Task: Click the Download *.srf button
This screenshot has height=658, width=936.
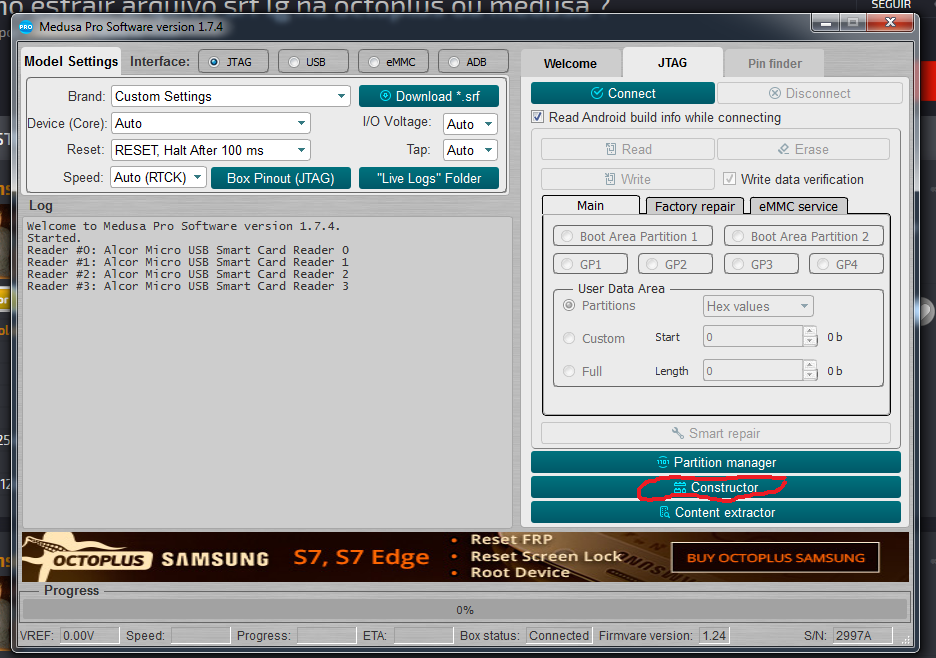Action: point(429,96)
